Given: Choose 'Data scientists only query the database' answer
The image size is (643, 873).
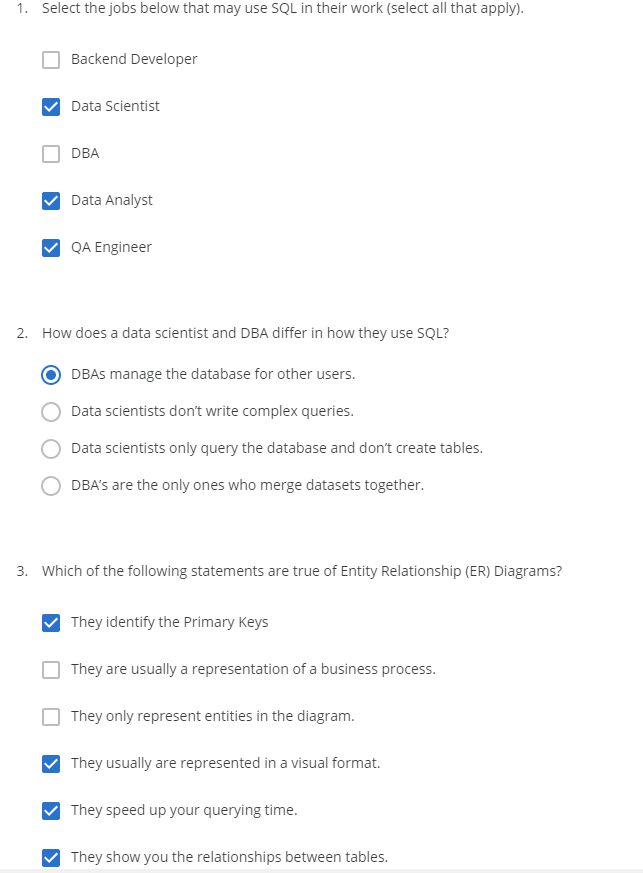Looking at the screenshot, I should 51,448.
